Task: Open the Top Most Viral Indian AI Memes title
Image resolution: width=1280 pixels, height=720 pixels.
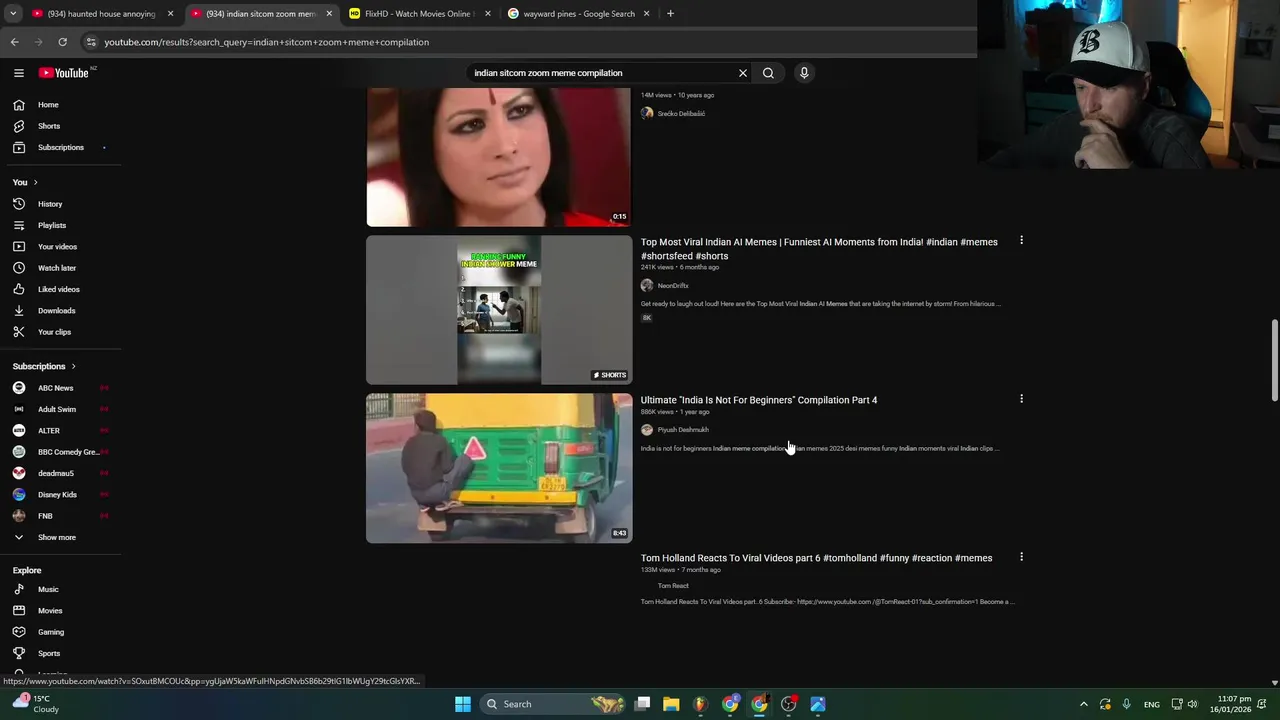Action: (819, 249)
